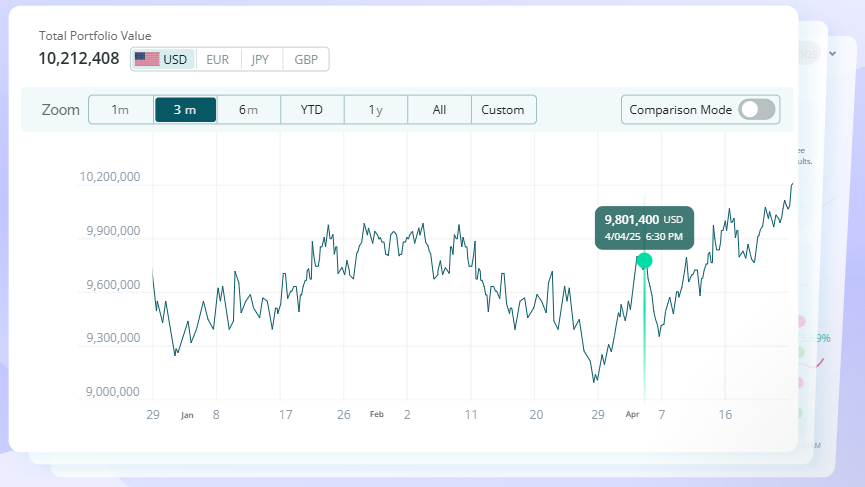Select USD currency option
This screenshot has height=487, width=865.
pos(163,59)
